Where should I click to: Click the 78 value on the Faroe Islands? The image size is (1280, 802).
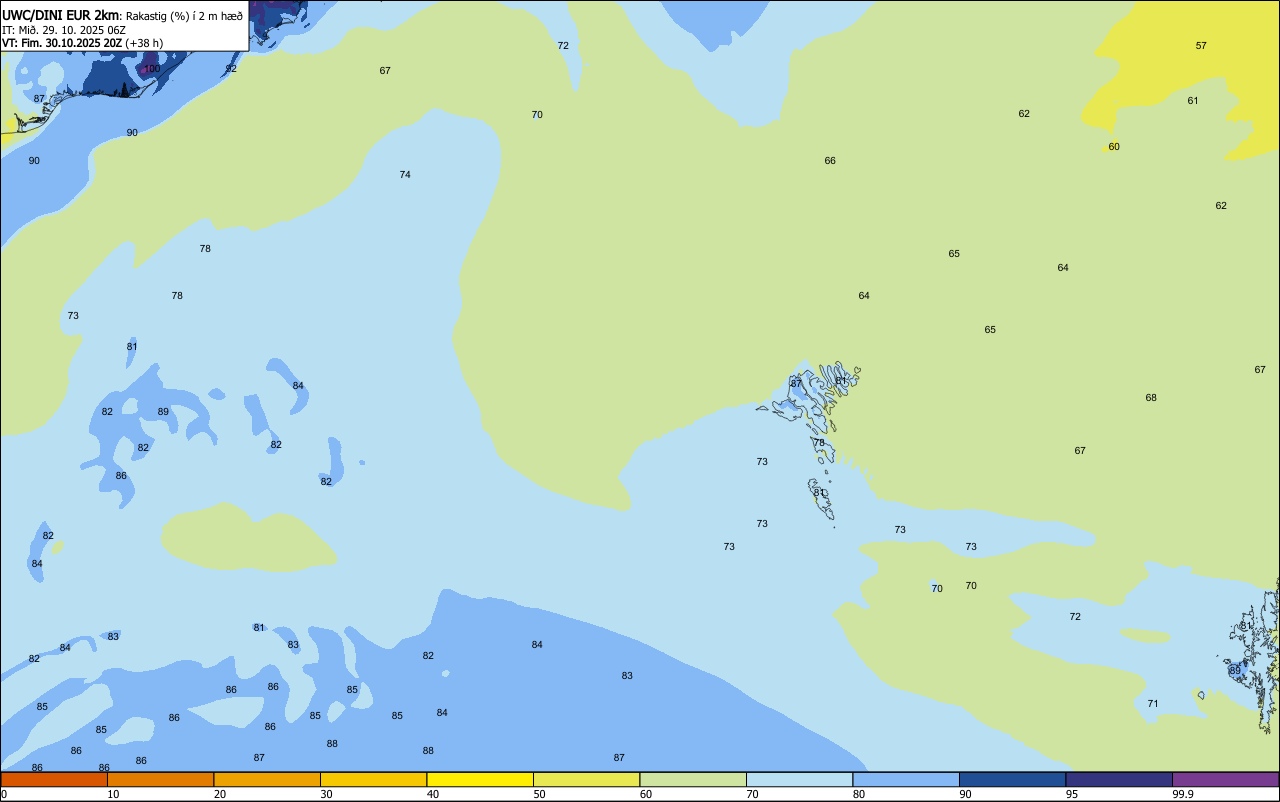pyautogui.click(x=819, y=443)
